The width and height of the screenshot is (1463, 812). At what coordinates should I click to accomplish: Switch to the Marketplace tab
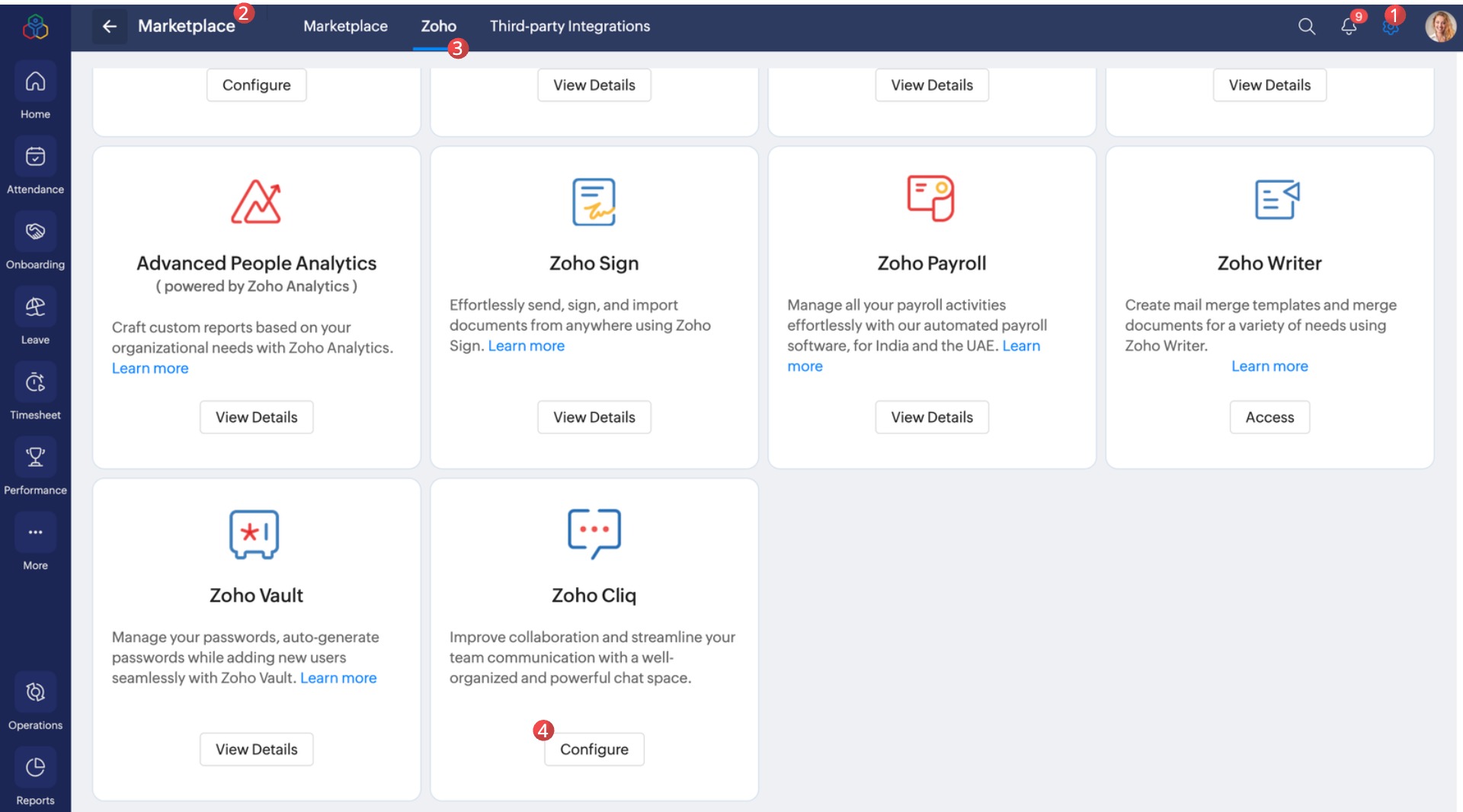(x=345, y=26)
